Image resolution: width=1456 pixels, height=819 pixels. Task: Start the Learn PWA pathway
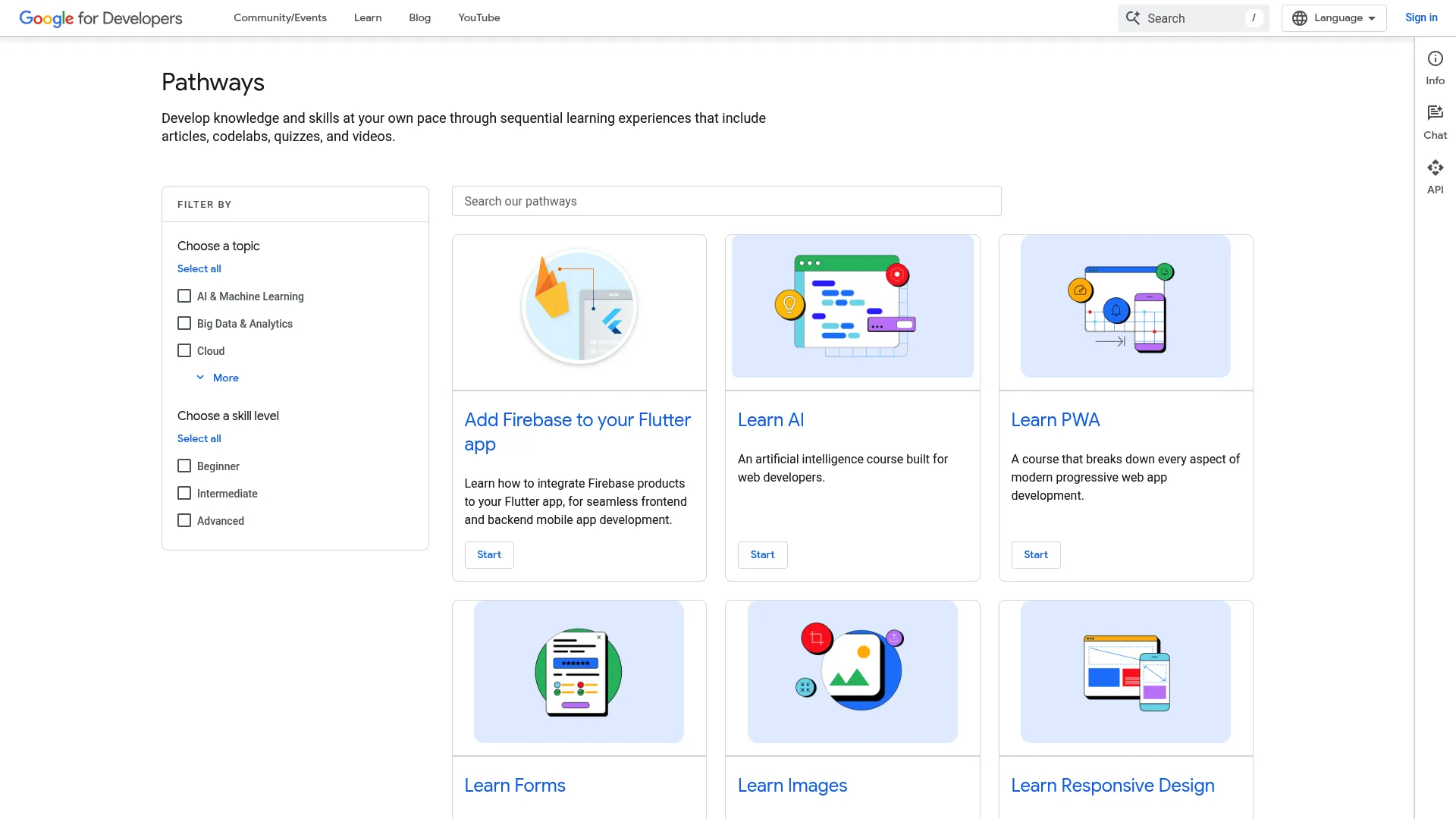(x=1035, y=555)
